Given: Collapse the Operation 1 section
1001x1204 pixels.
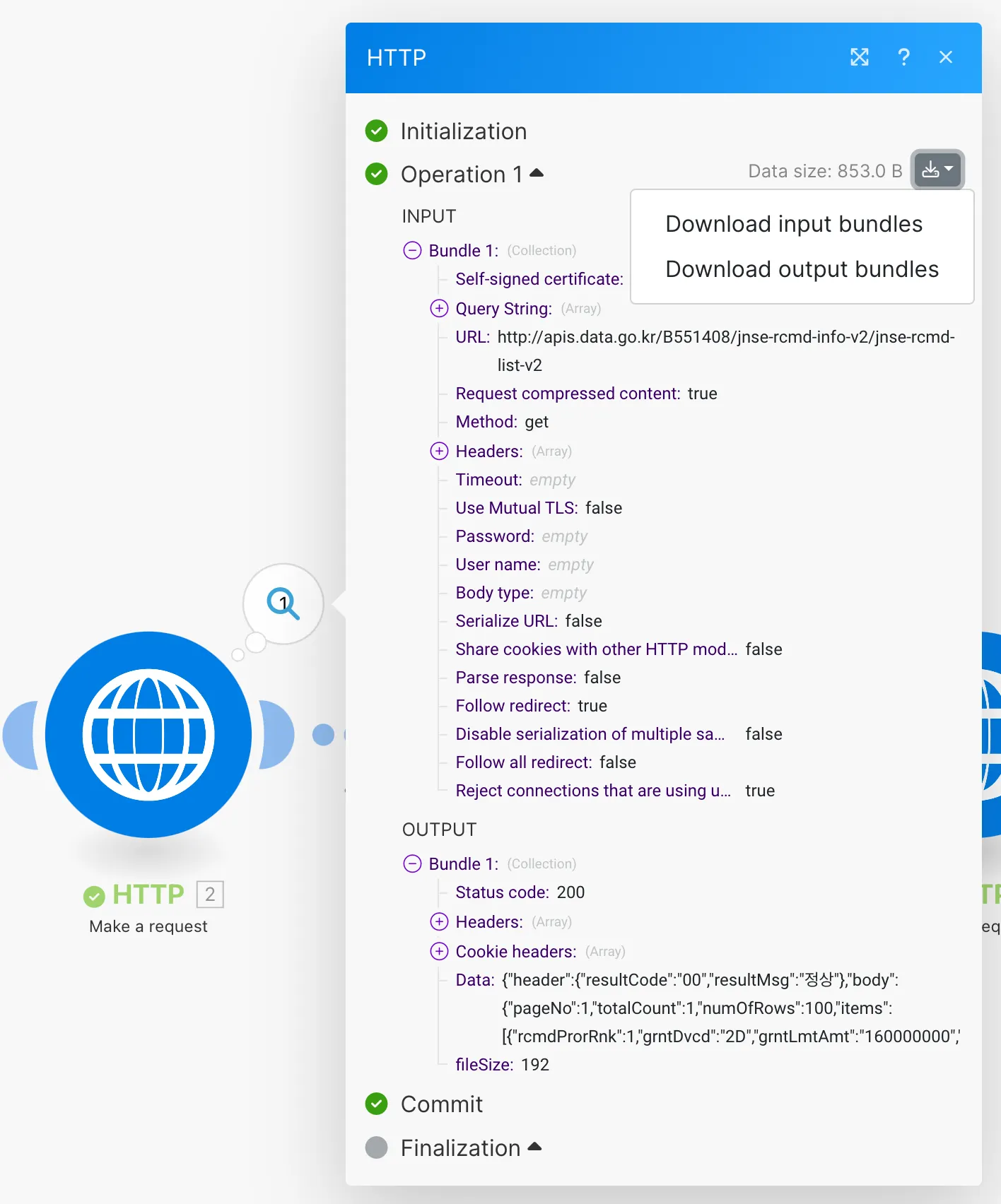Looking at the screenshot, I should 537,173.
